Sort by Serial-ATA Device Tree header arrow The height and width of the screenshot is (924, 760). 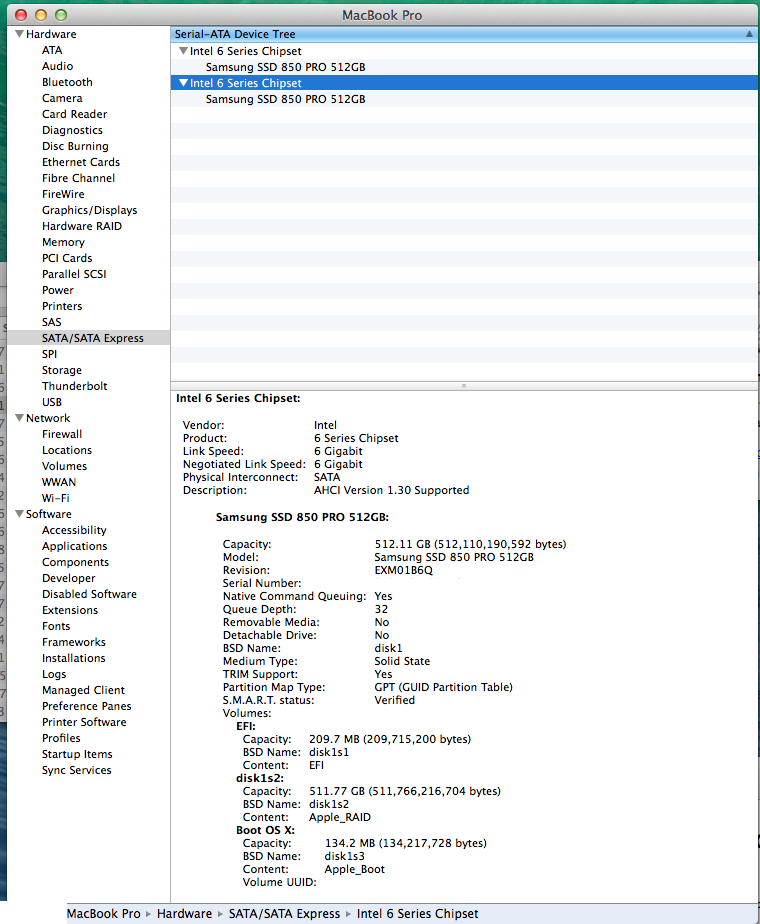749,34
